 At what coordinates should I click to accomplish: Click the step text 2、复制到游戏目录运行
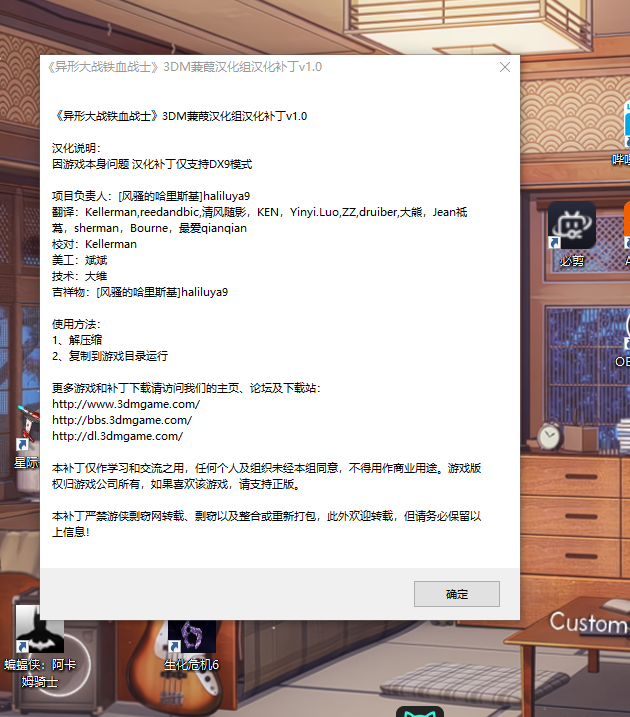click(110, 356)
